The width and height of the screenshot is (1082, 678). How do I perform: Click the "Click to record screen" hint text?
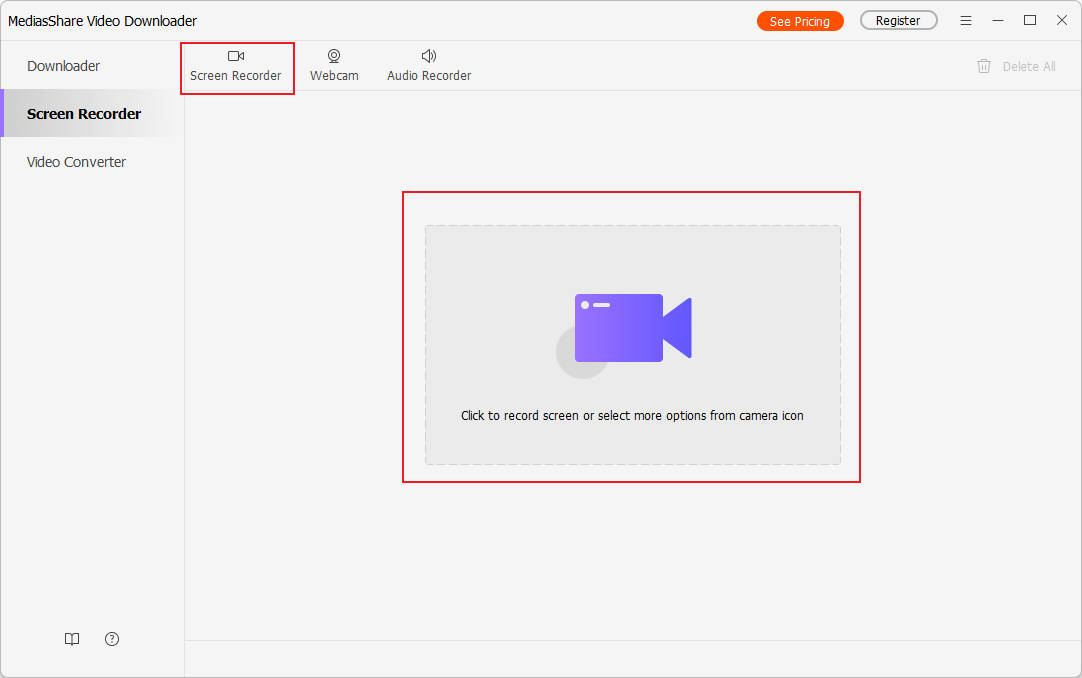point(632,415)
